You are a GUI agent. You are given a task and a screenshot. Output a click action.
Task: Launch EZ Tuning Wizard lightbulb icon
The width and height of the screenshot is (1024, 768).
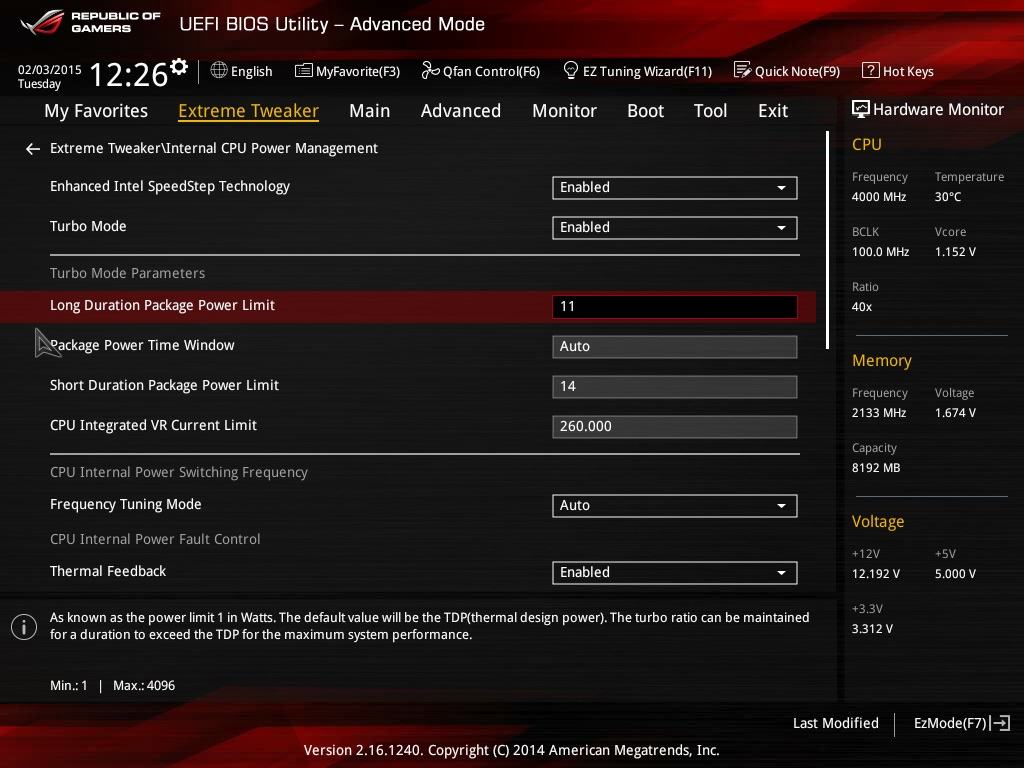[x=570, y=70]
